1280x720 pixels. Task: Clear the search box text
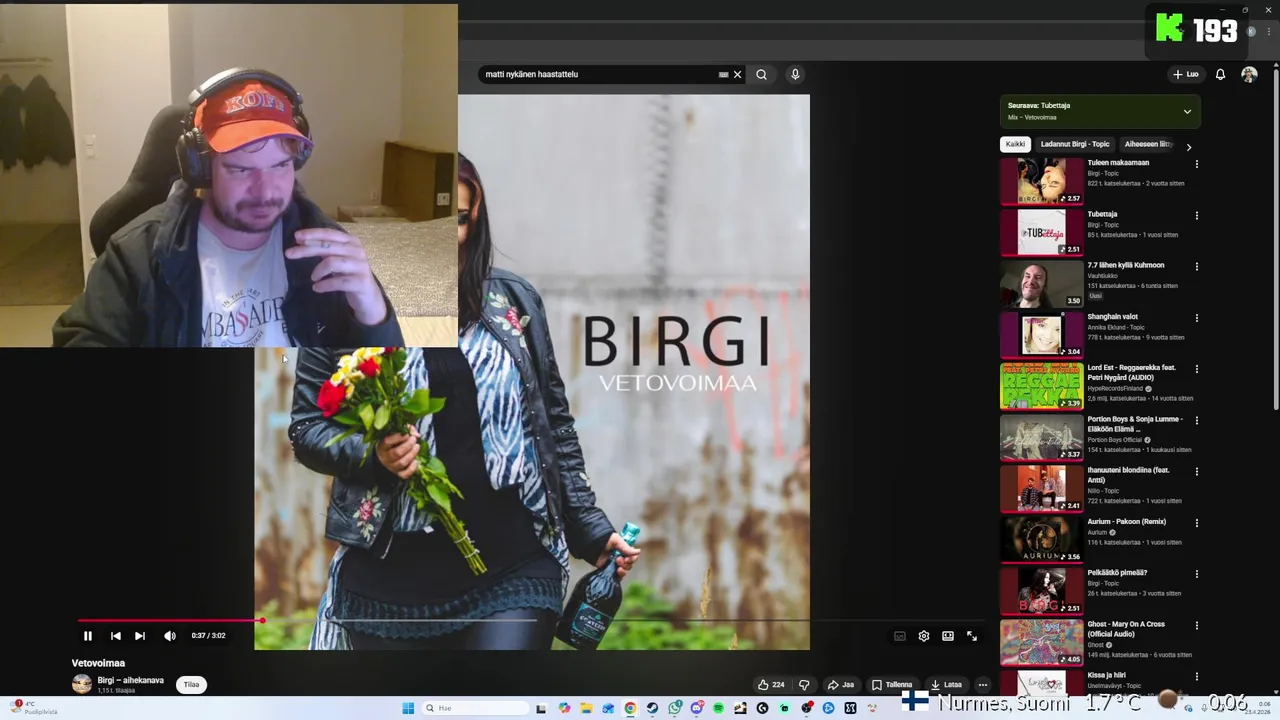pyautogui.click(x=738, y=74)
